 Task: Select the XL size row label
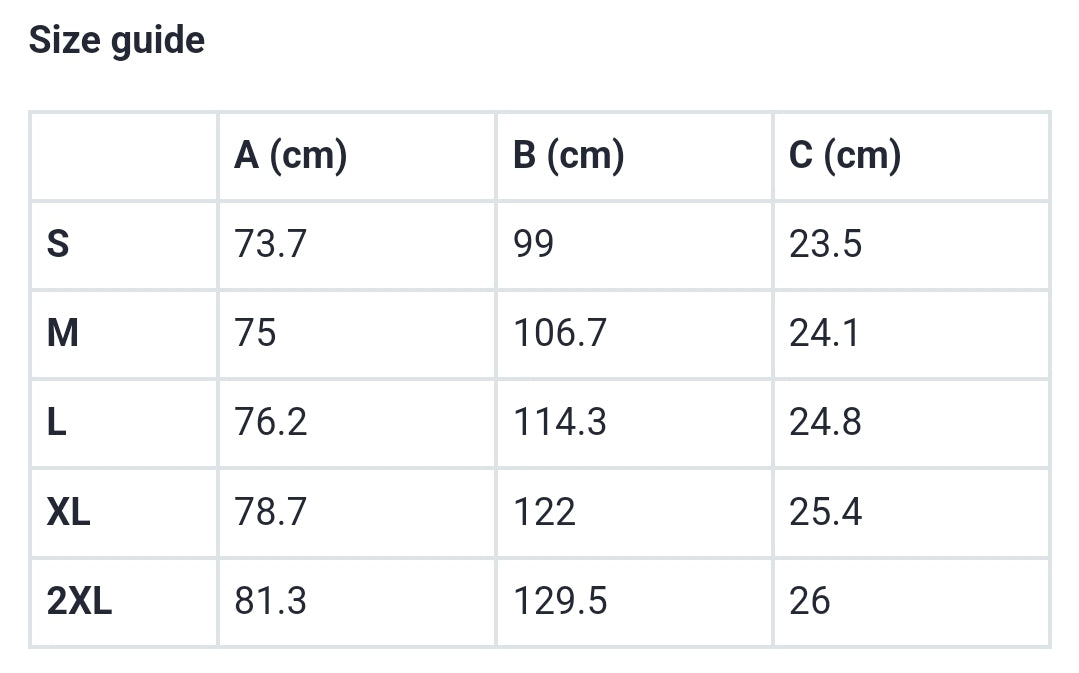(68, 512)
